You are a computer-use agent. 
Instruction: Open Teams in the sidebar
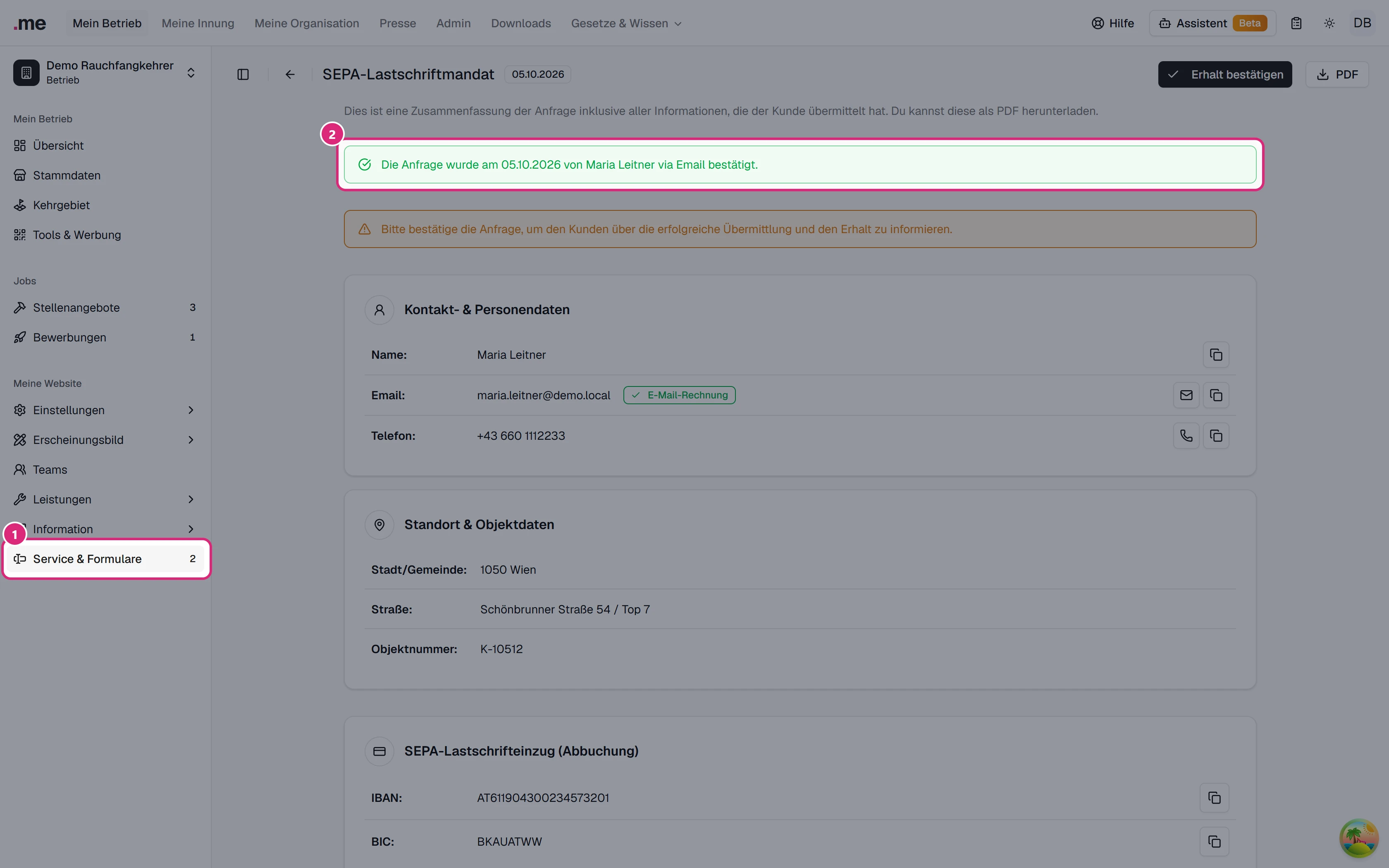(105, 470)
